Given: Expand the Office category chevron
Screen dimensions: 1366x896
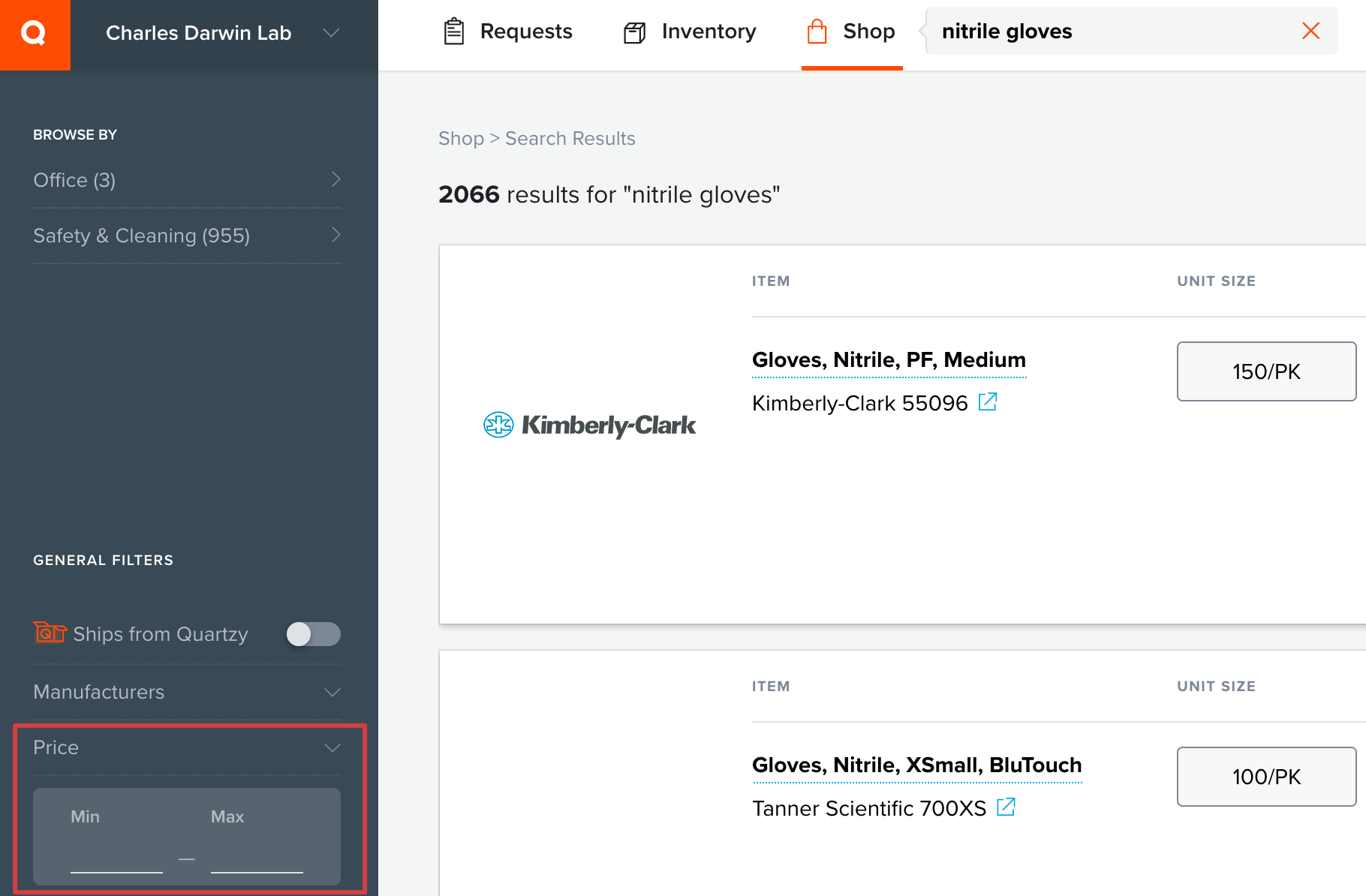Looking at the screenshot, I should (x=335, y=179).
